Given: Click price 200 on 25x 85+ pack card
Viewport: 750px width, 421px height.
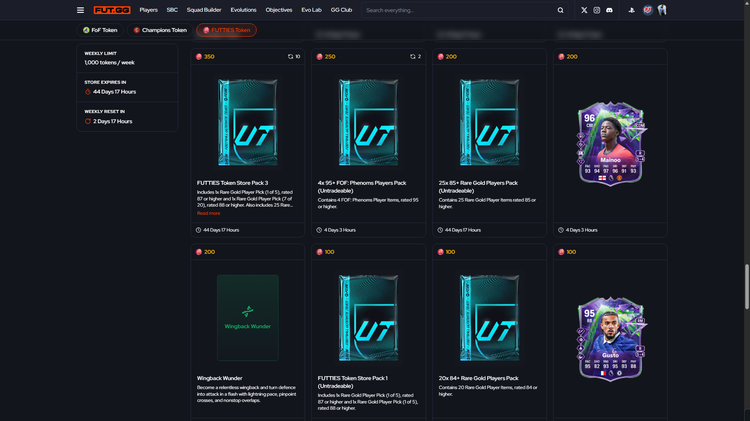Looking at the screenshot, I should (451, 56).
